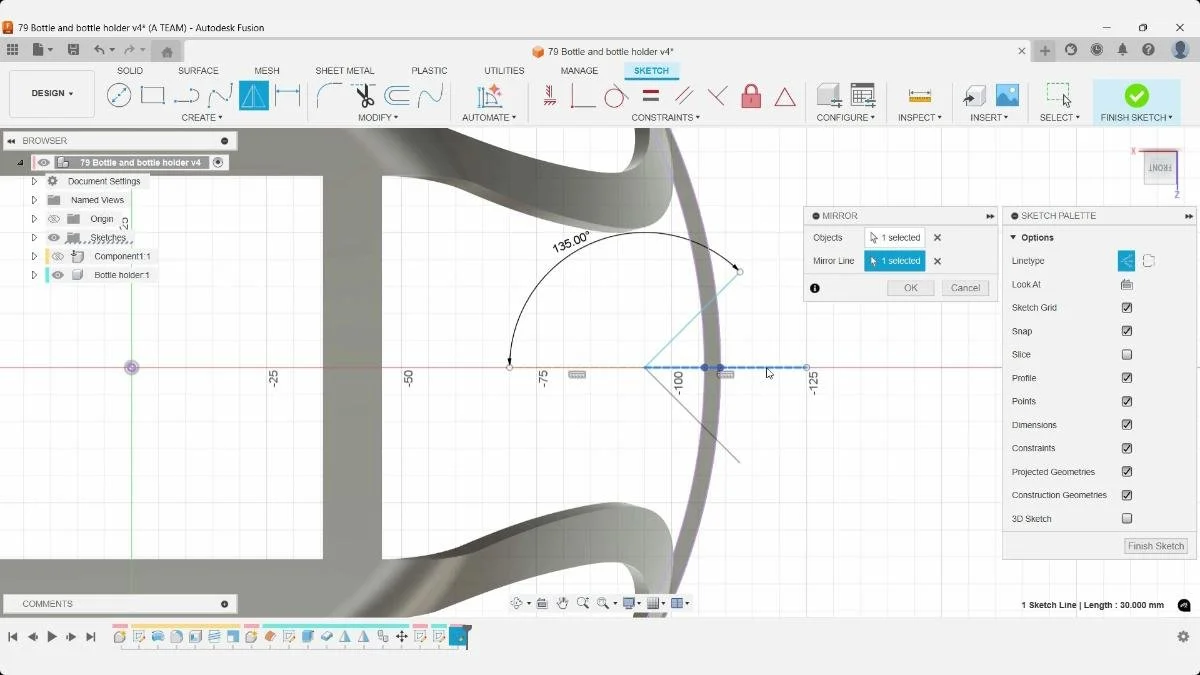Click the FRONT face of ViewCube
1200x675 pixels.
[x=1159, y=168]
